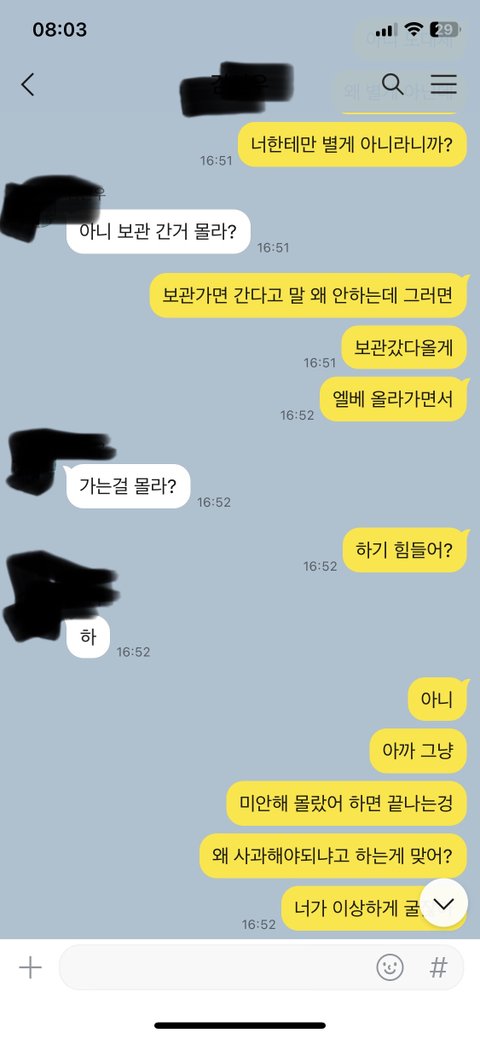Image resolution: width=480 pixels, height=1039 pixels.
Task: Tap the Wi-Fi status icon
Action: click(x=414, y=29)
